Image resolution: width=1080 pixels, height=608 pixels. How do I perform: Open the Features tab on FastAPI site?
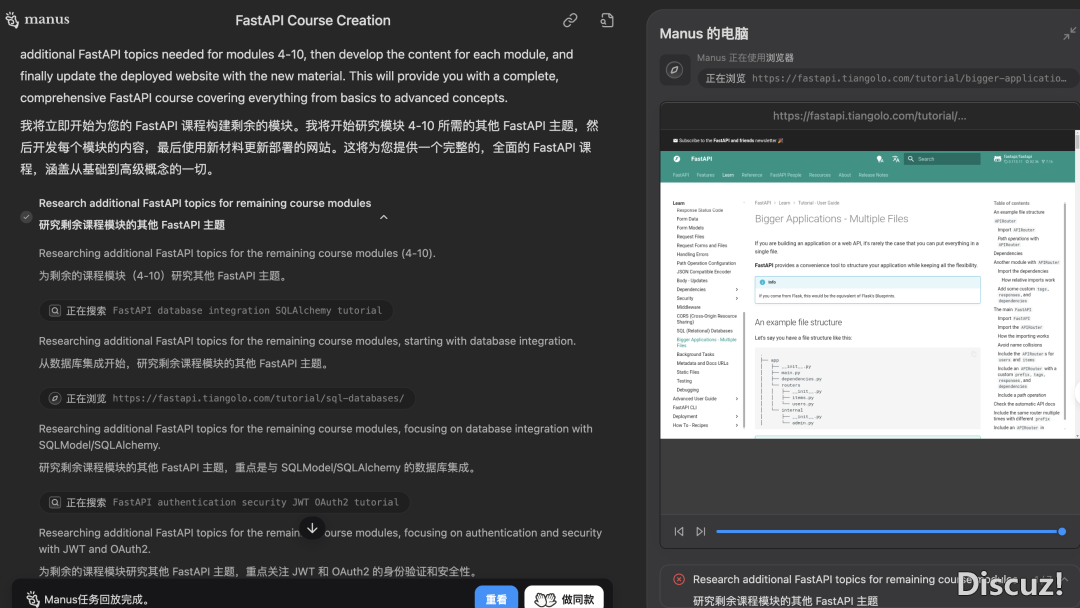(706, 175)
